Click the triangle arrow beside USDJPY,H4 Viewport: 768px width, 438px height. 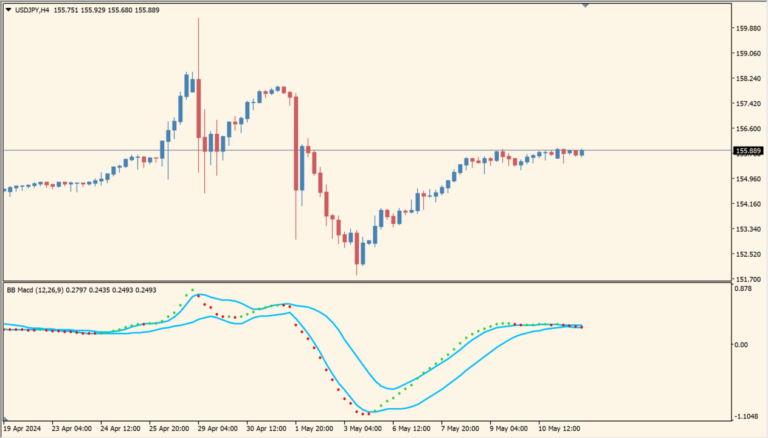[9, 10]
